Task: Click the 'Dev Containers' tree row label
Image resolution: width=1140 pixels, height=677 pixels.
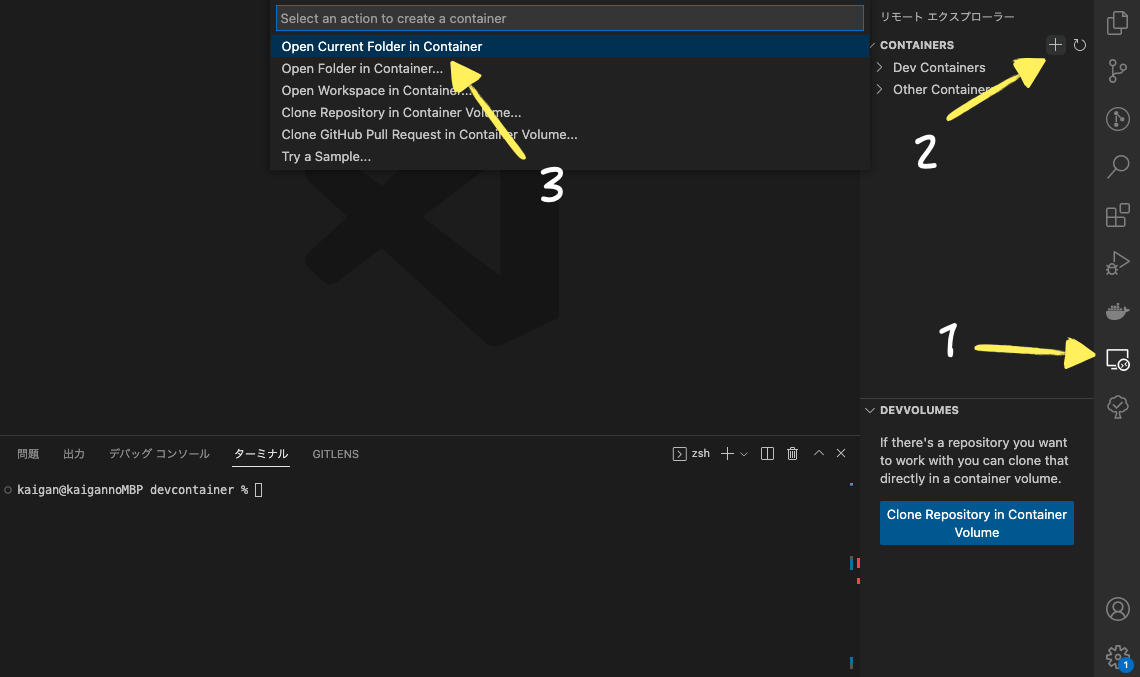Action: coord(939,68)
